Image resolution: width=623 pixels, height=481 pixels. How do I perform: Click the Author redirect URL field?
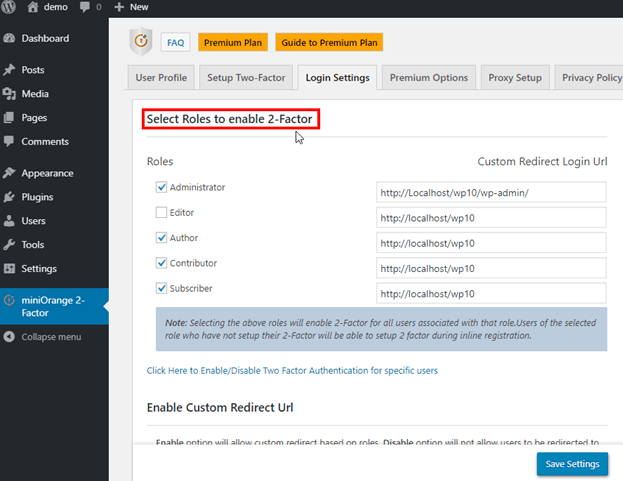491,243
